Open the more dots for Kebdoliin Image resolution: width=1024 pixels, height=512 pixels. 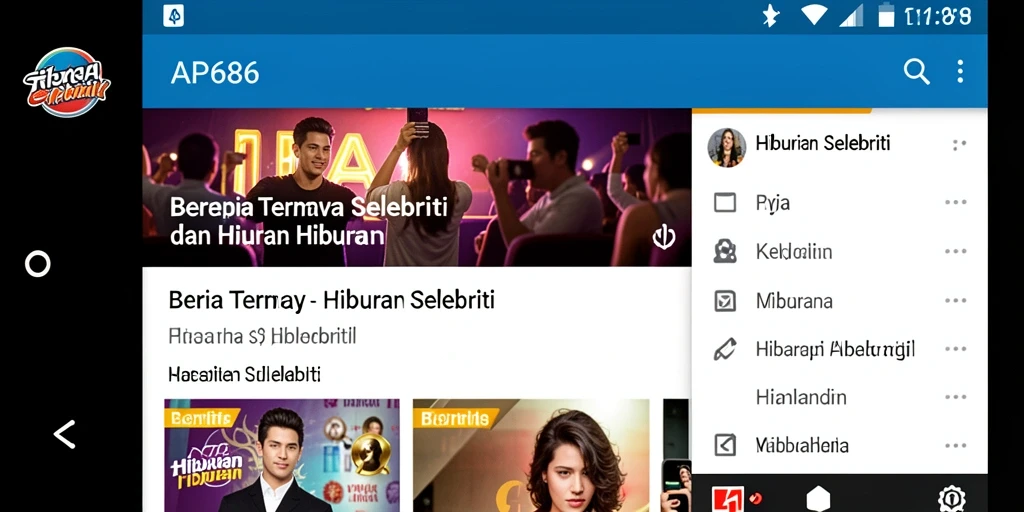point(955,251)
